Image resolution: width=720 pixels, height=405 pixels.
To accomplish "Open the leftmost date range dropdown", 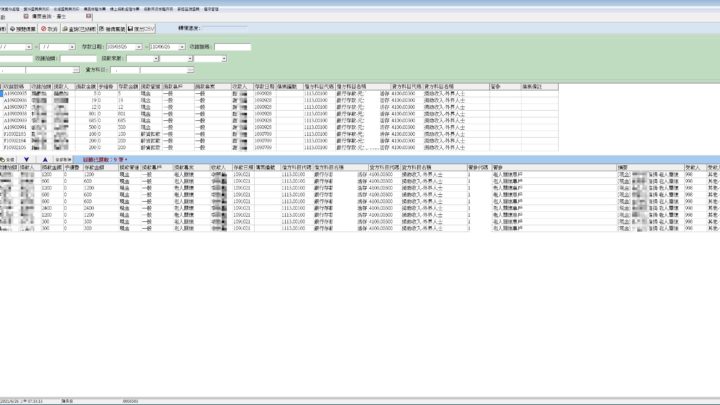I will pos(30,46).
